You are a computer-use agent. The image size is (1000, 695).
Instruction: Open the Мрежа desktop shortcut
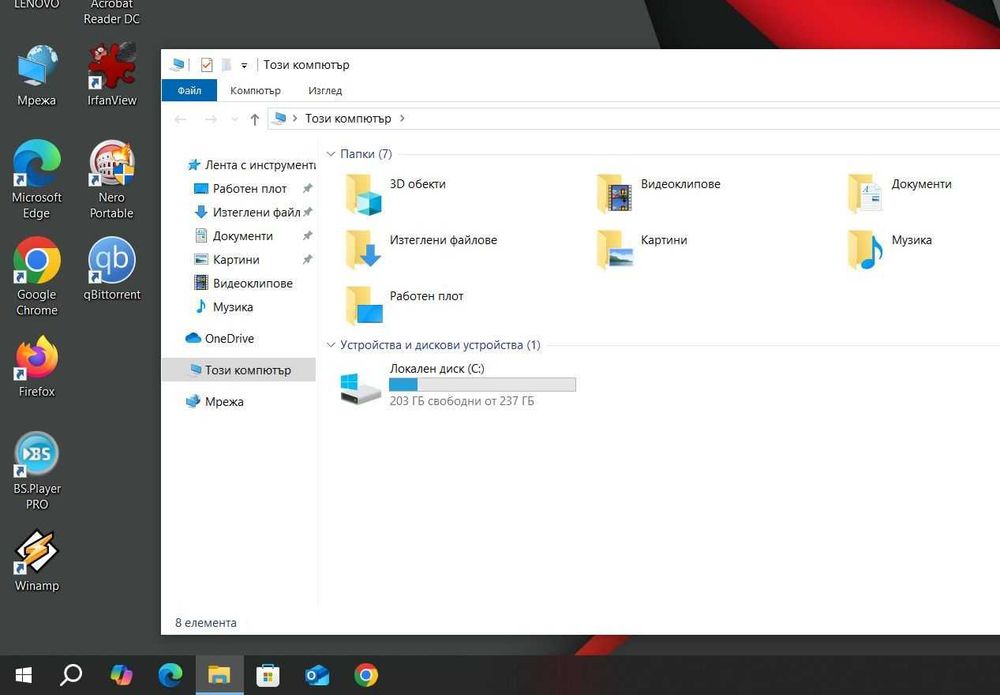[37, 75]
